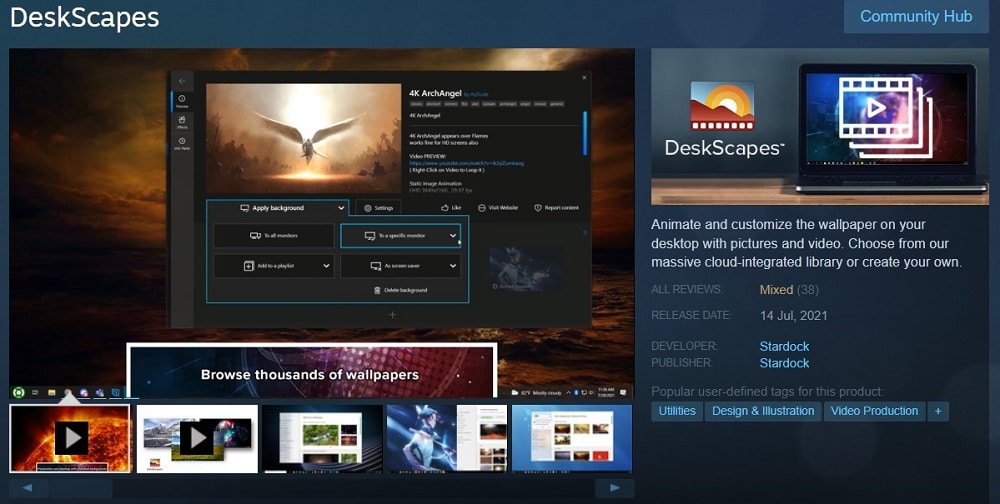Expand As screen saver chevron

pos(453,266)
